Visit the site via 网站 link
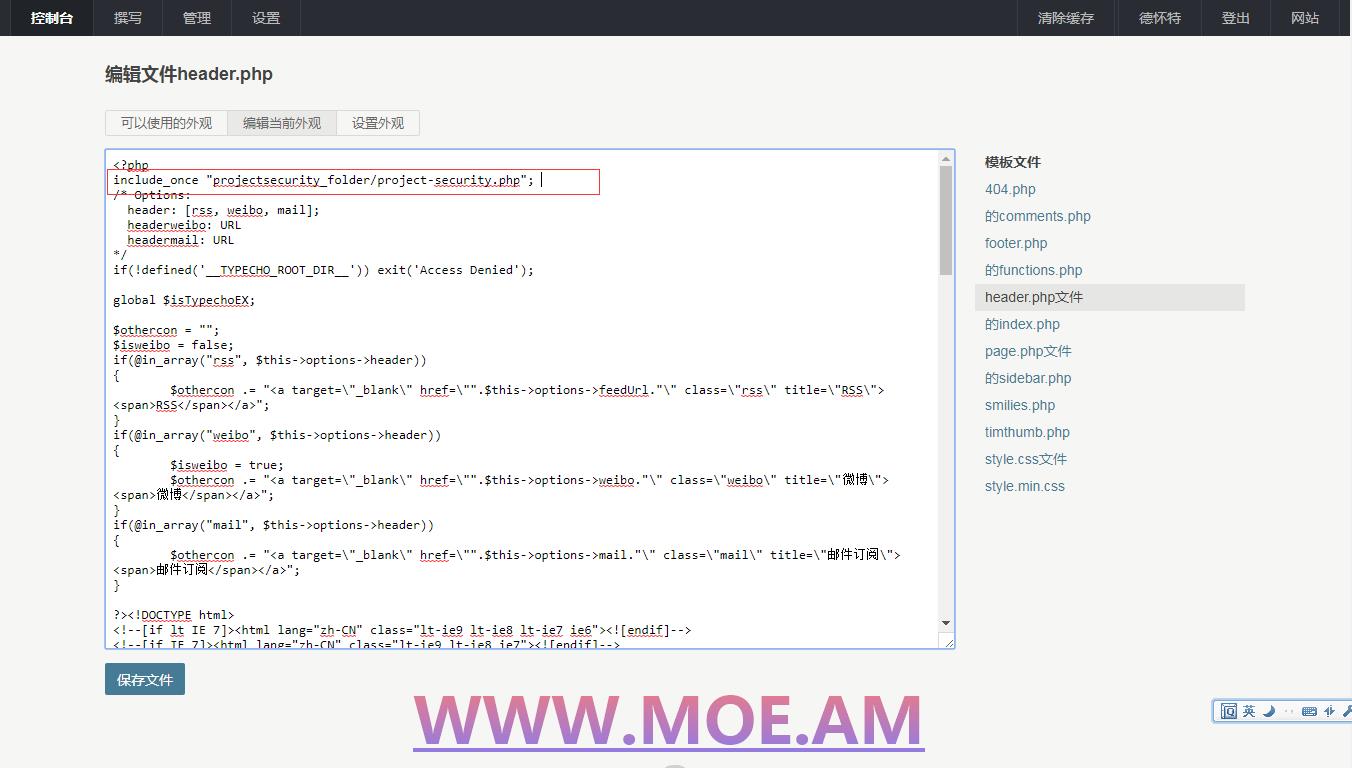This screenshot has height=768, width=1352. 1305,18
